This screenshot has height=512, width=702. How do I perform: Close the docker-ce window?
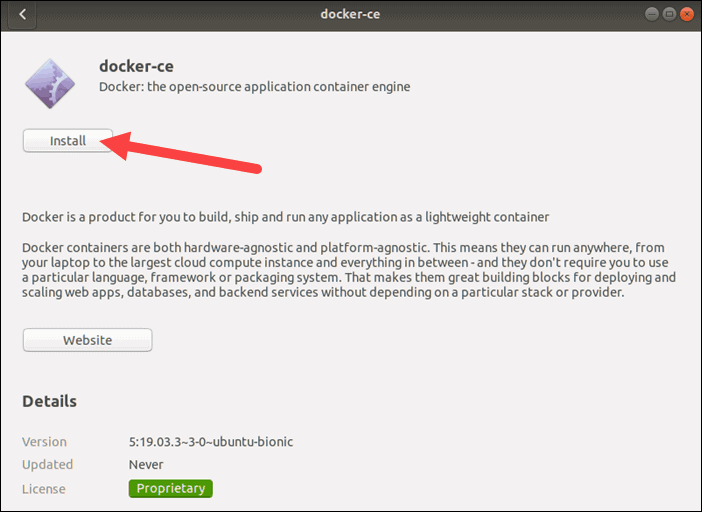686,14
